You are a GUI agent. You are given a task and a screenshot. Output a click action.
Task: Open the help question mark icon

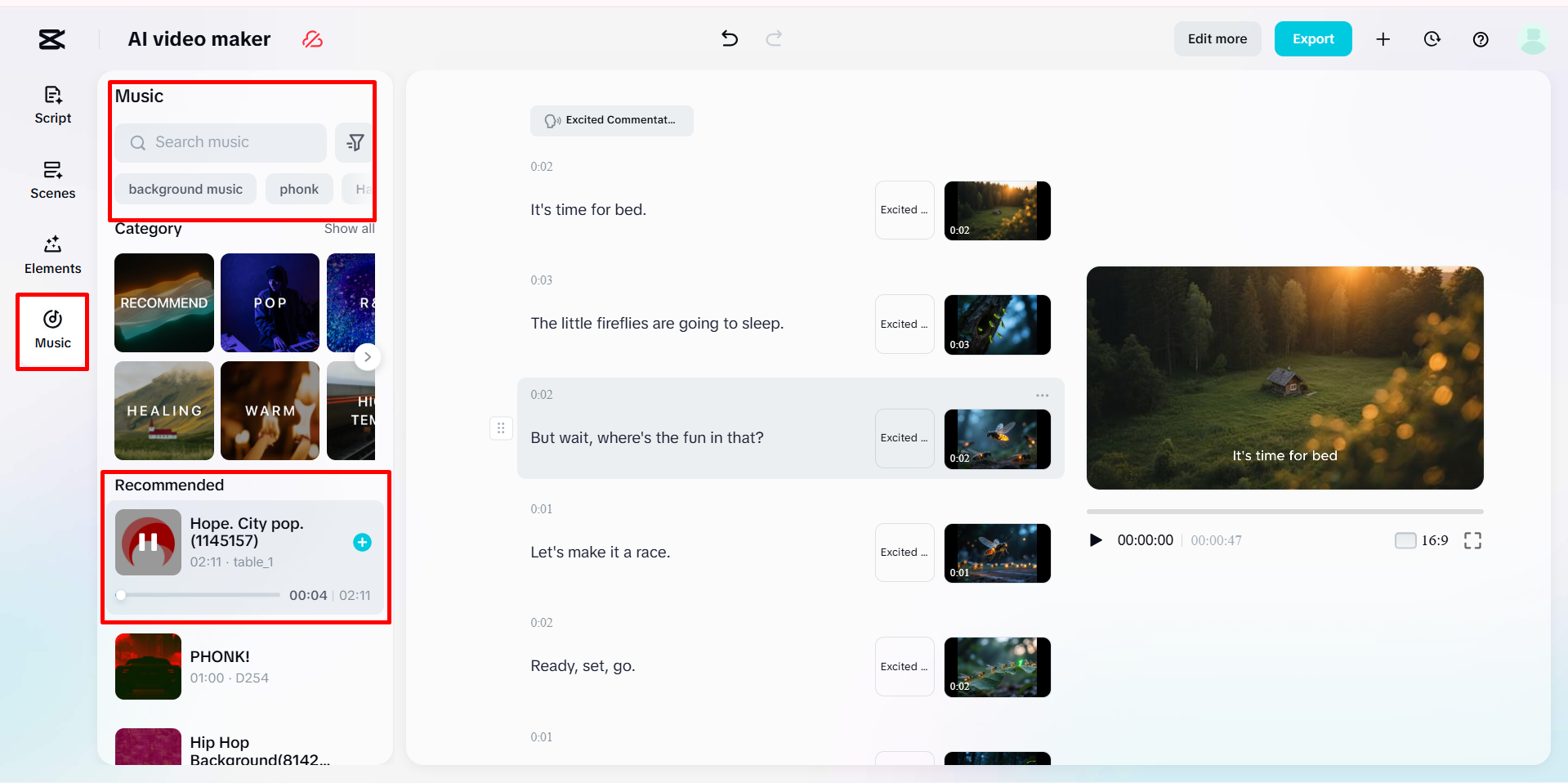click(1481, 39)
